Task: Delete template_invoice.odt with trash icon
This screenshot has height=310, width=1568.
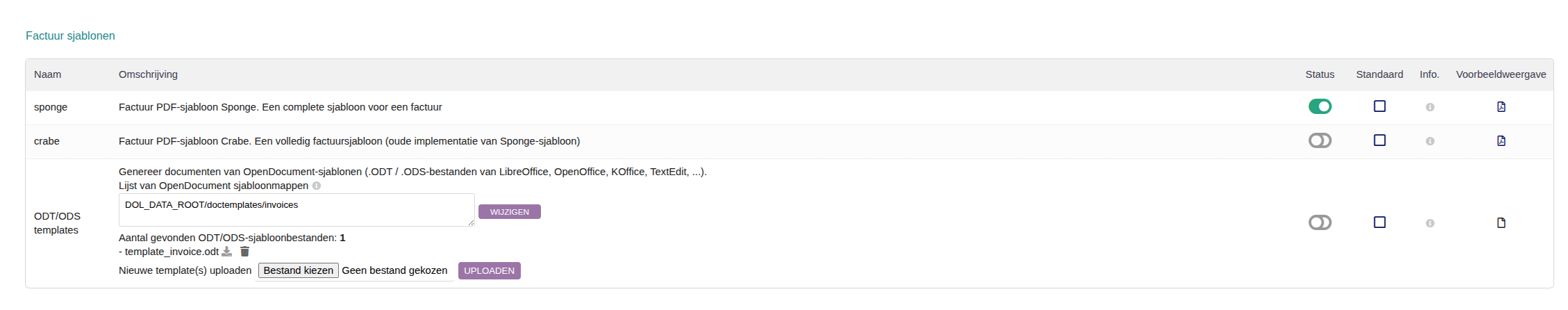Action: [x=244, y=252]
